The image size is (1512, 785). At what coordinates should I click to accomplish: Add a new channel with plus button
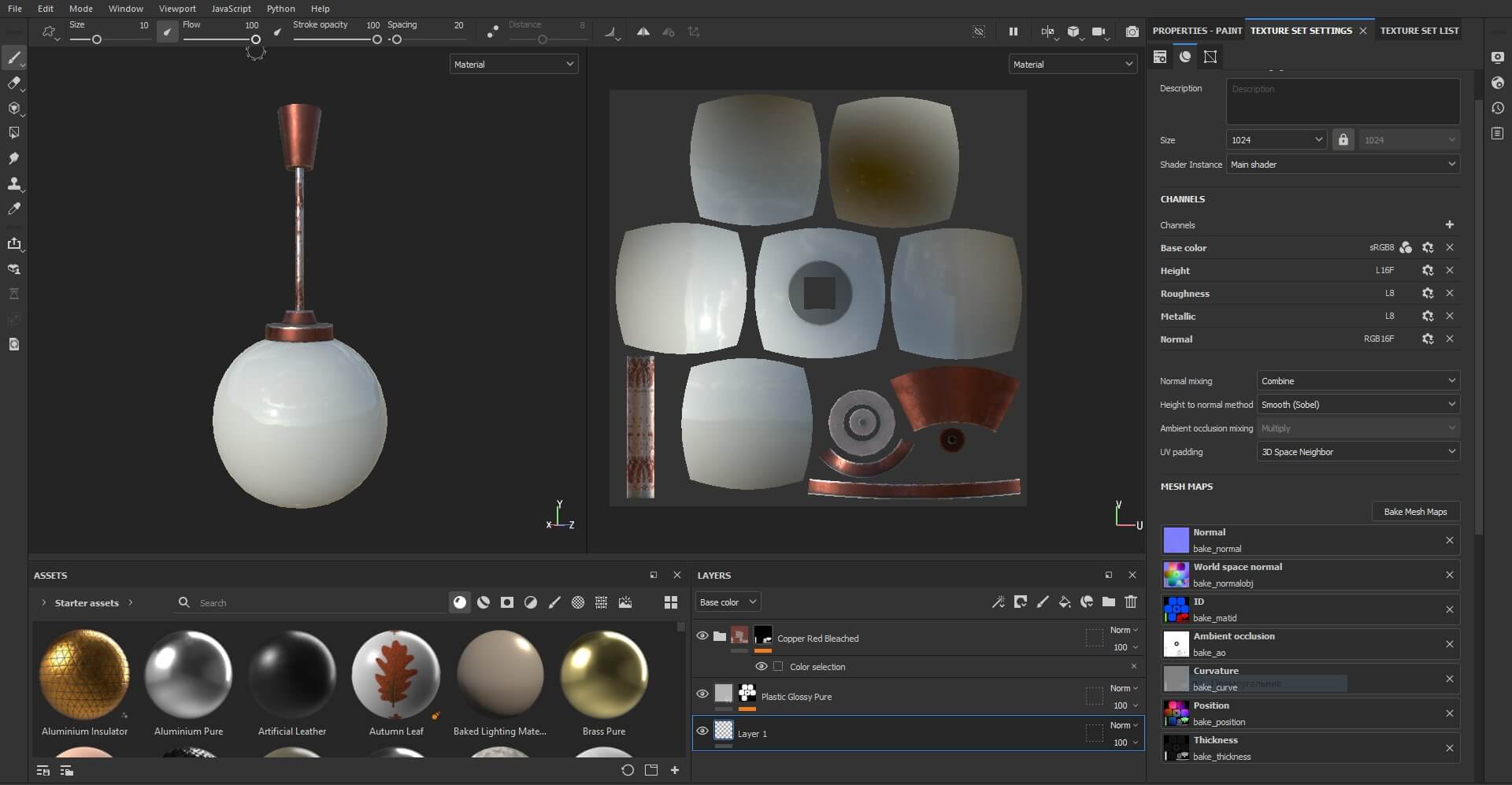point(1449,225)
